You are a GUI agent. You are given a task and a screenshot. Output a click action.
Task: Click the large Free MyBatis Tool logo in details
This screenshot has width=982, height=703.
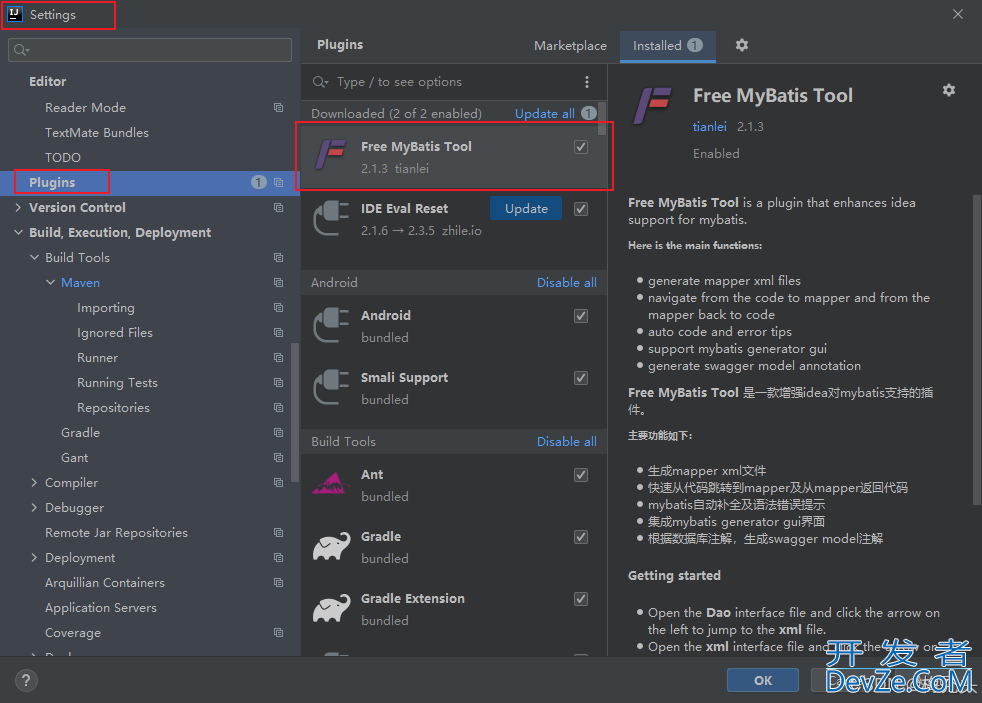tap(653, 105)
